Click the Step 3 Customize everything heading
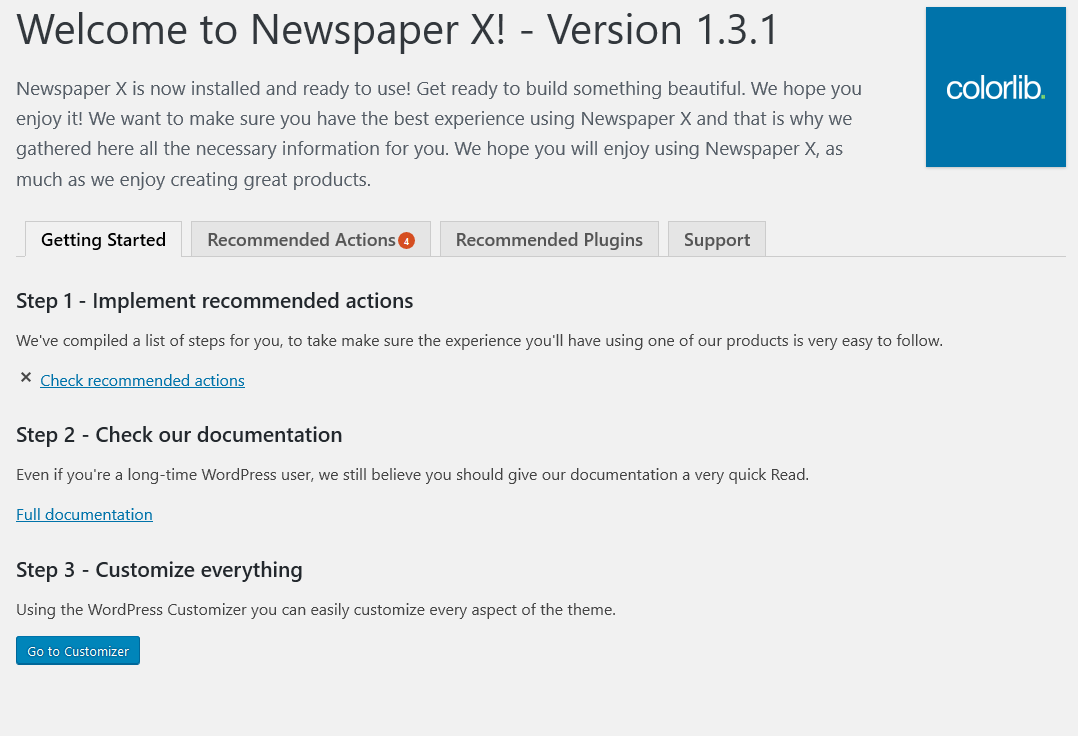Screen dimensions: 1078x736 click(x=159, y=570)
